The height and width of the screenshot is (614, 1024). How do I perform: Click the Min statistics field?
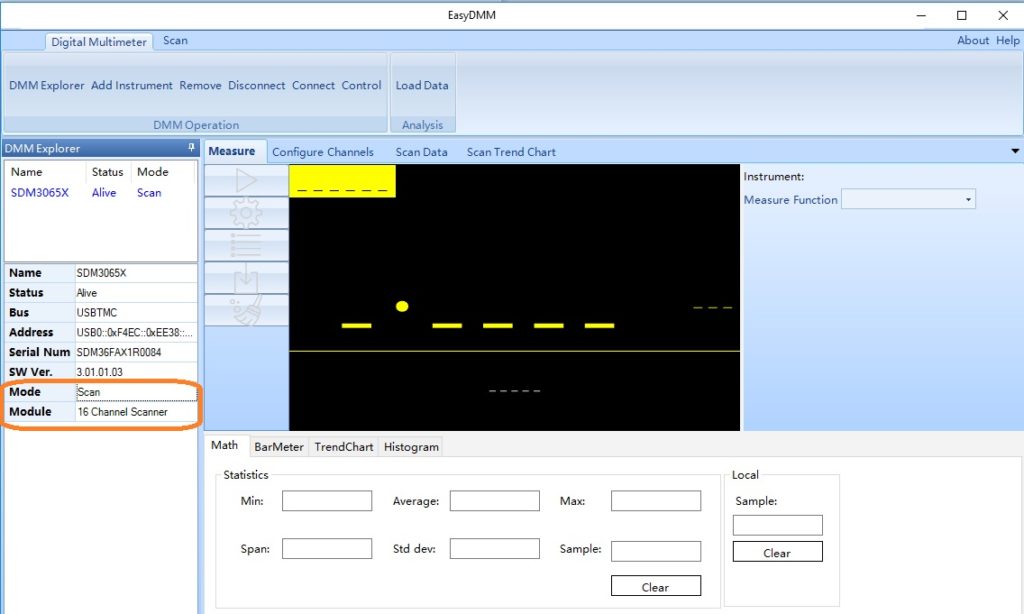pyautogui.click(x=326, y=501)
